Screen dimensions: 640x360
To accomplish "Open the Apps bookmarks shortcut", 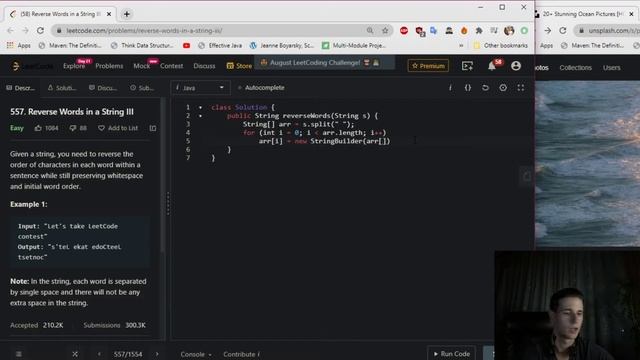I will (19, 45).
